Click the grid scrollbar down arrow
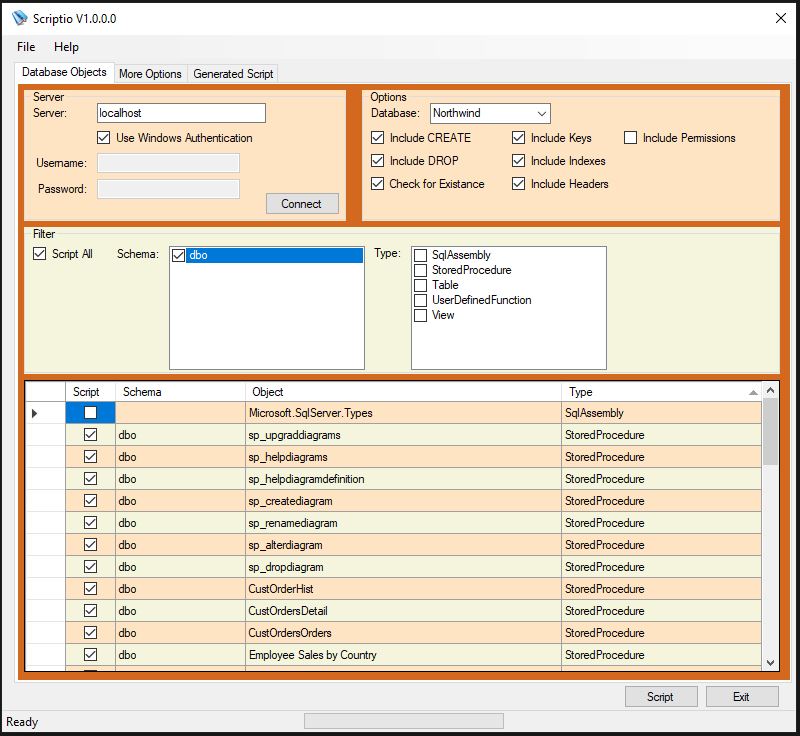Viewport: 800px width, 736px height. pyautogui.click(x=770, y=663)
